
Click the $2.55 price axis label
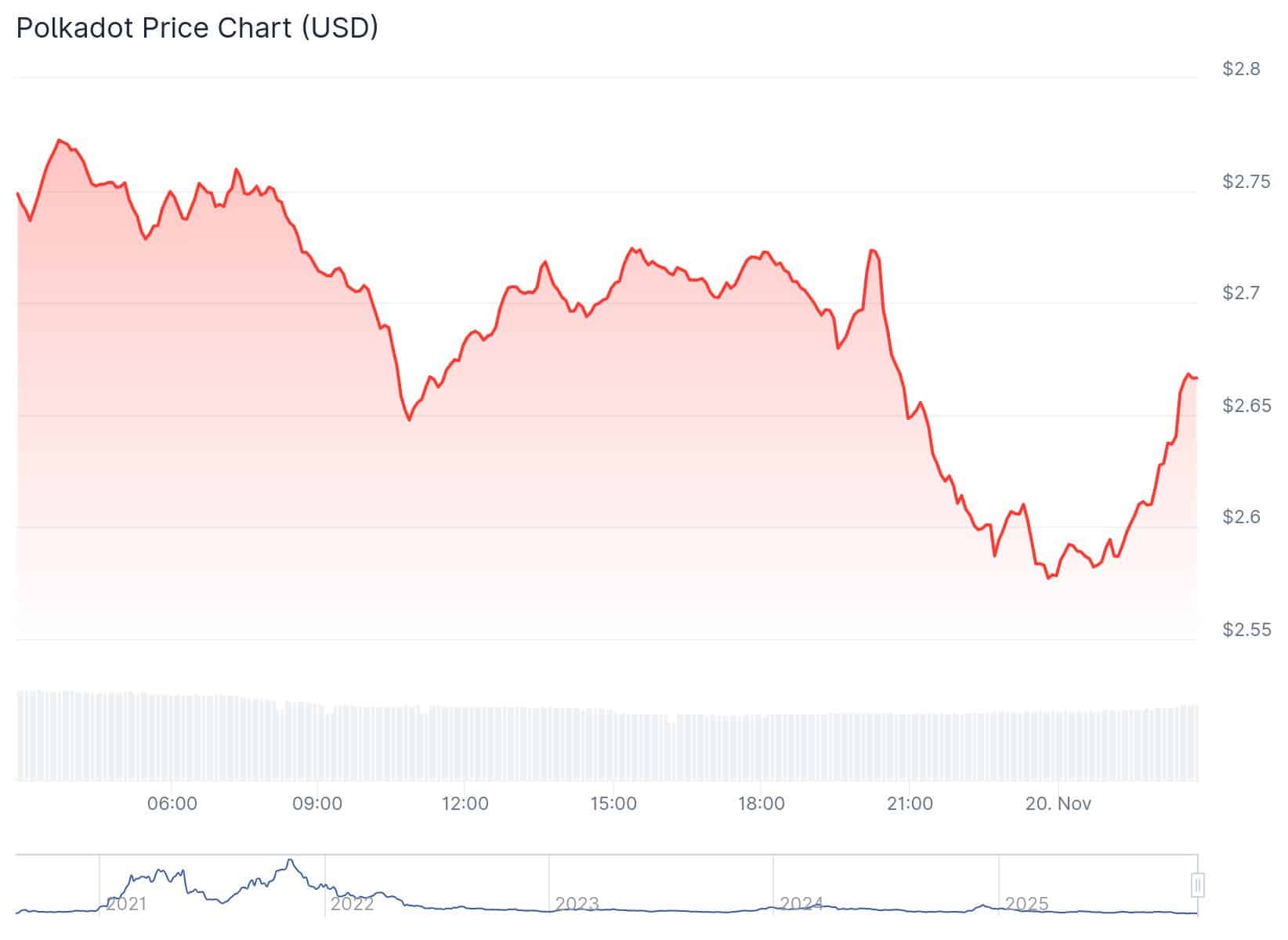1246,630
